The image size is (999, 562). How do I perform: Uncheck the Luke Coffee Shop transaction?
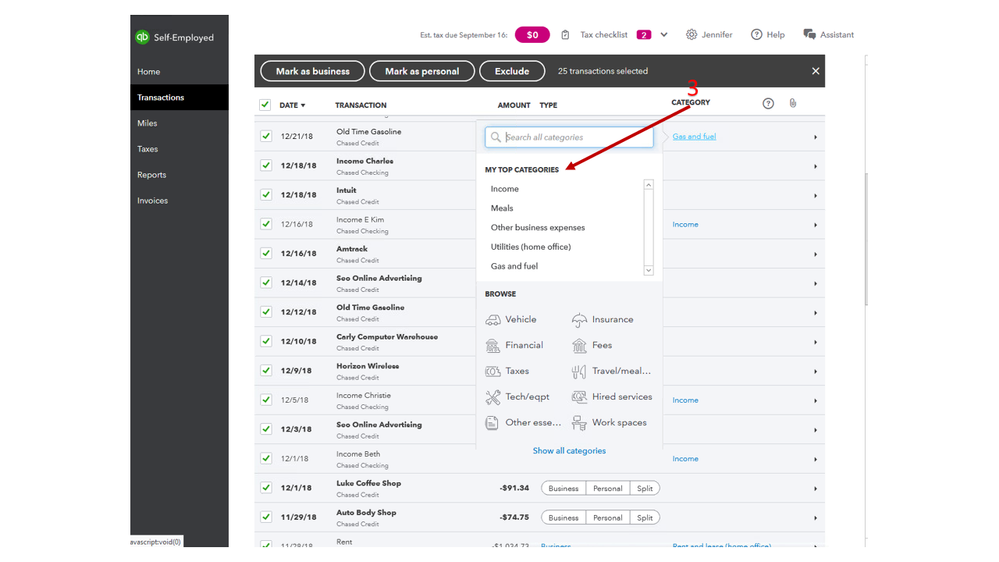tap(266, 488)
